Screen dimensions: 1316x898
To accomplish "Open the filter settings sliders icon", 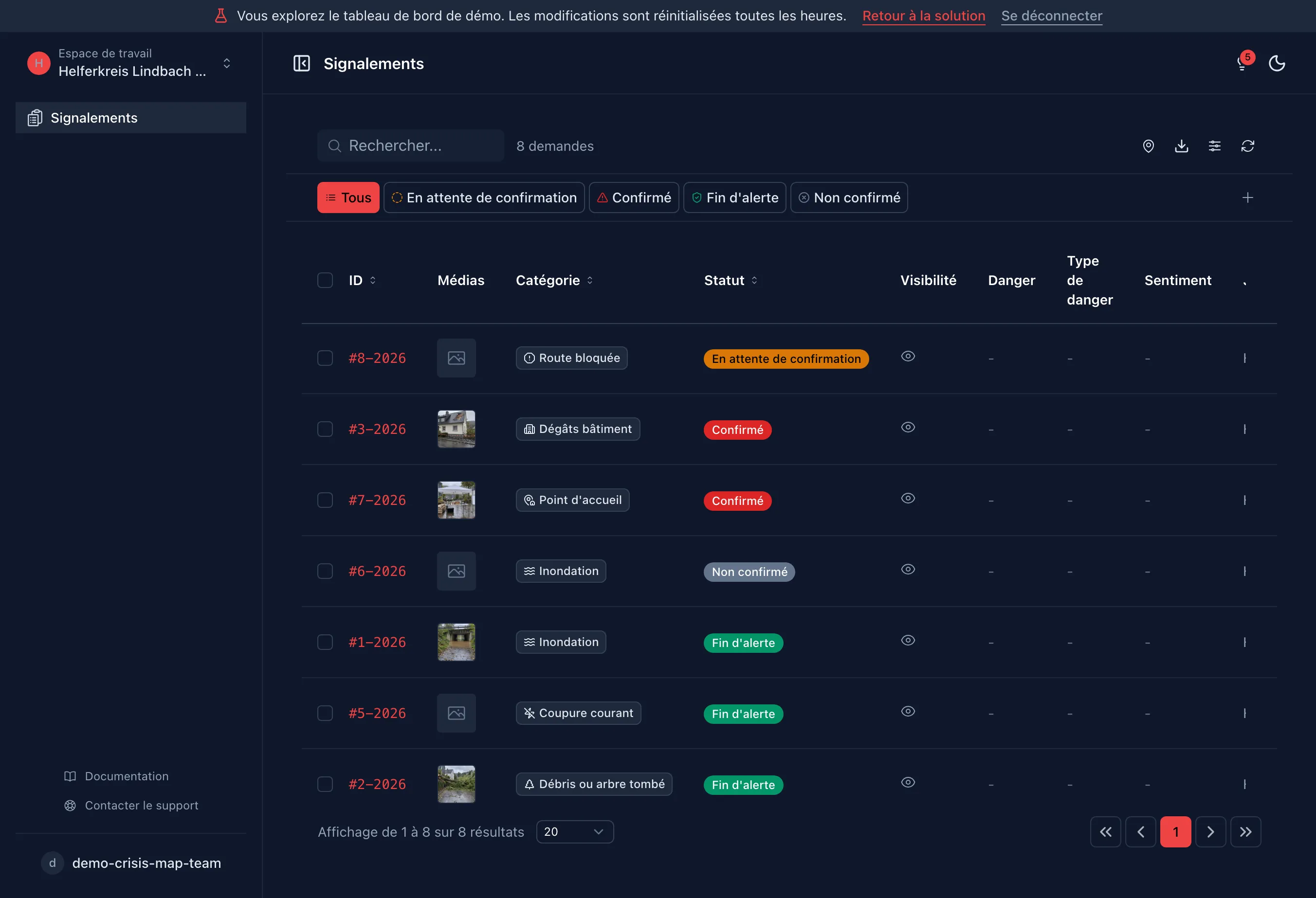I will [x=1214, y=146].
